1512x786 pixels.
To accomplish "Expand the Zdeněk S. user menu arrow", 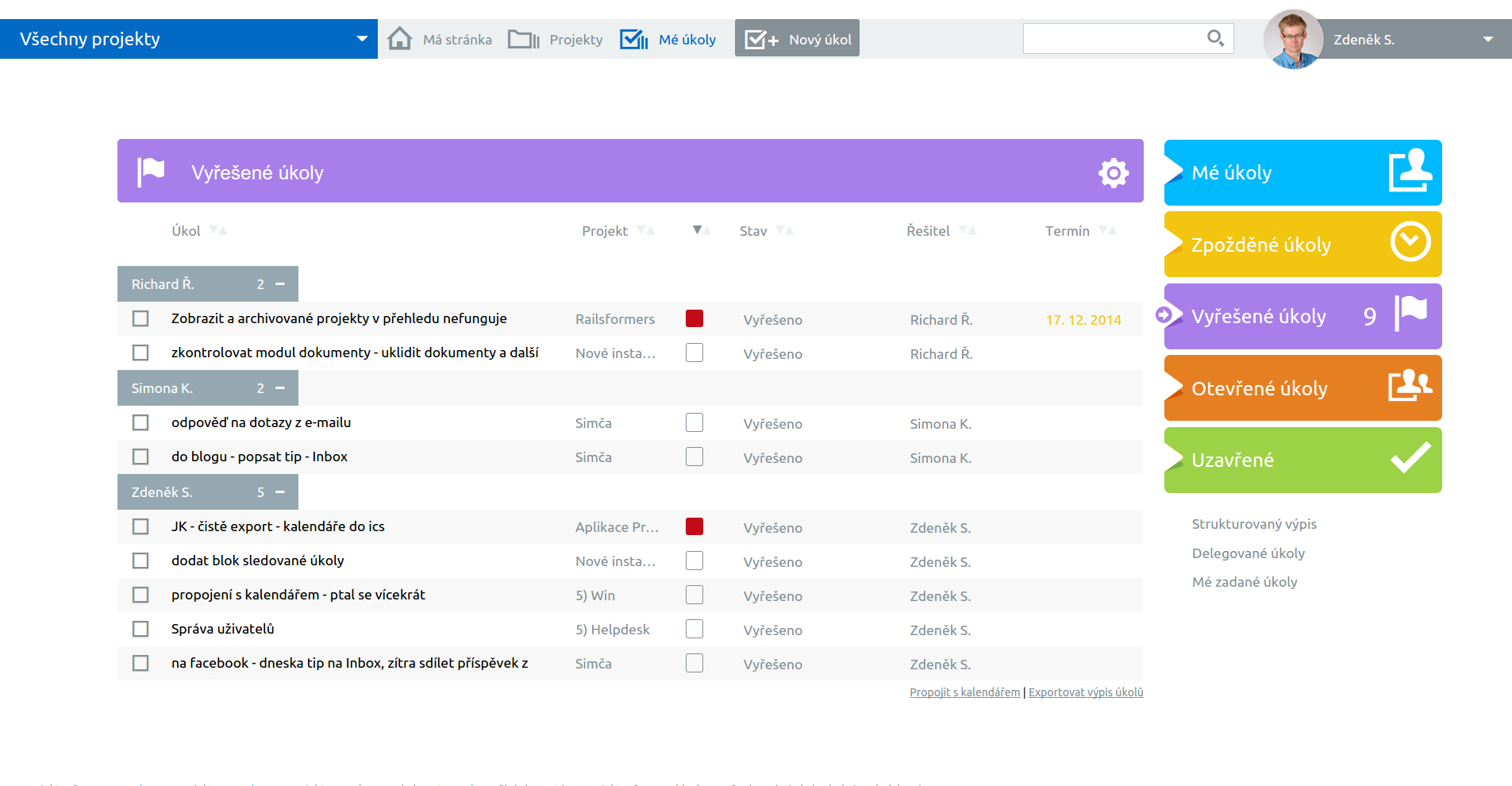I will (x=1487, y=39).
